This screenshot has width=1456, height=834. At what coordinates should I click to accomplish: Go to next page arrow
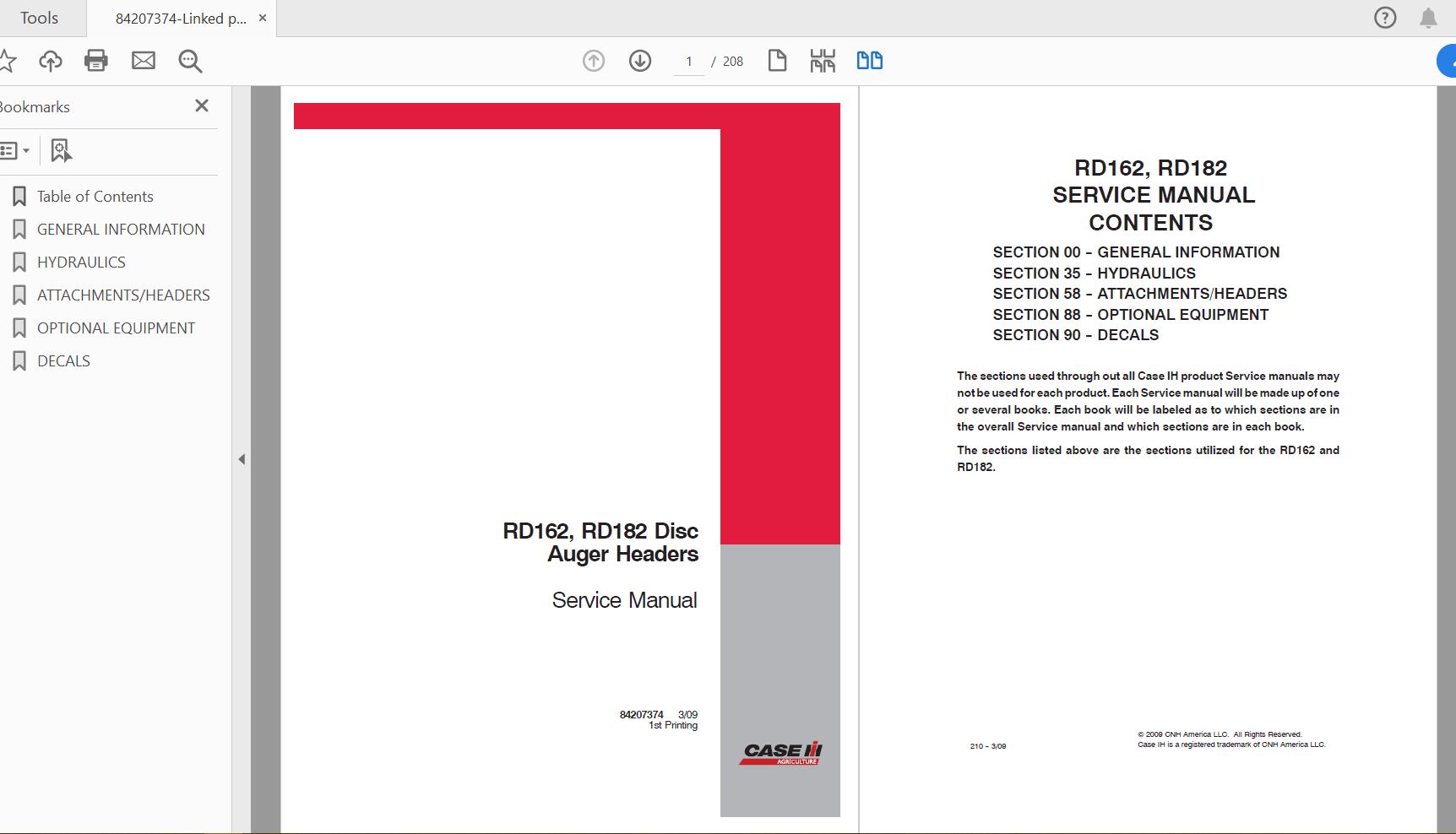640,61
